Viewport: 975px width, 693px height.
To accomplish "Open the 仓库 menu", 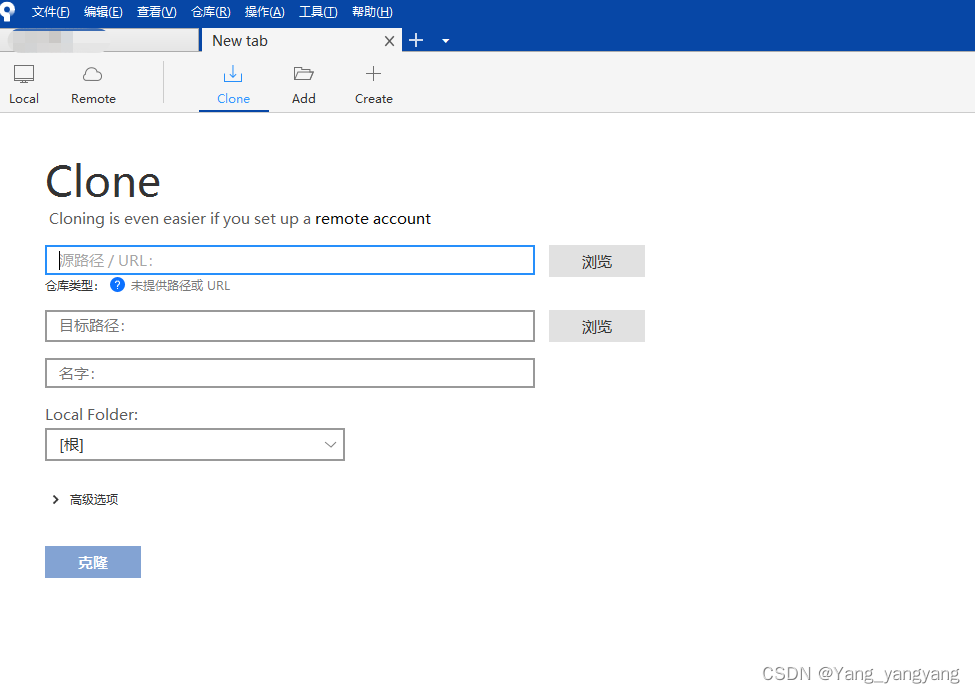I will 210,11.
